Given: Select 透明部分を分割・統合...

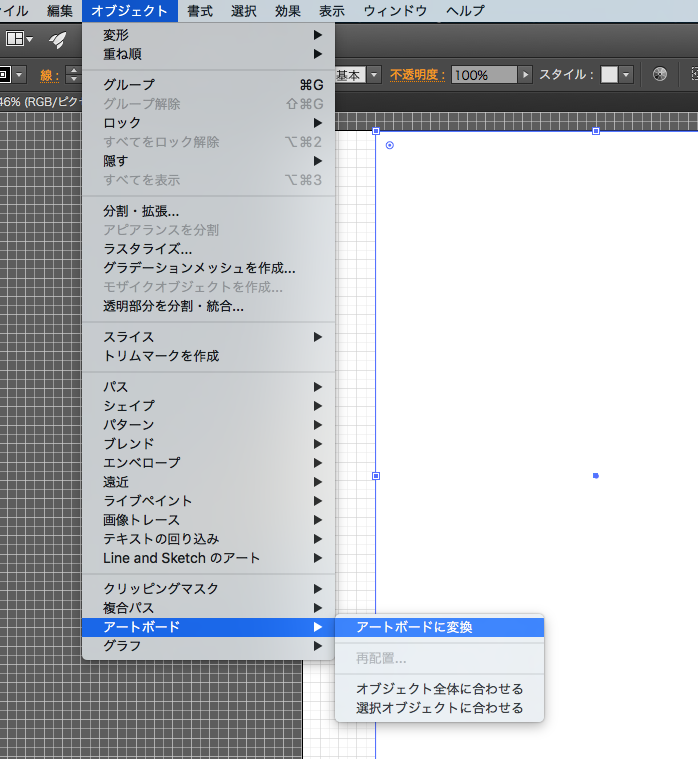Looking at the screenshot, I should 209,306.
